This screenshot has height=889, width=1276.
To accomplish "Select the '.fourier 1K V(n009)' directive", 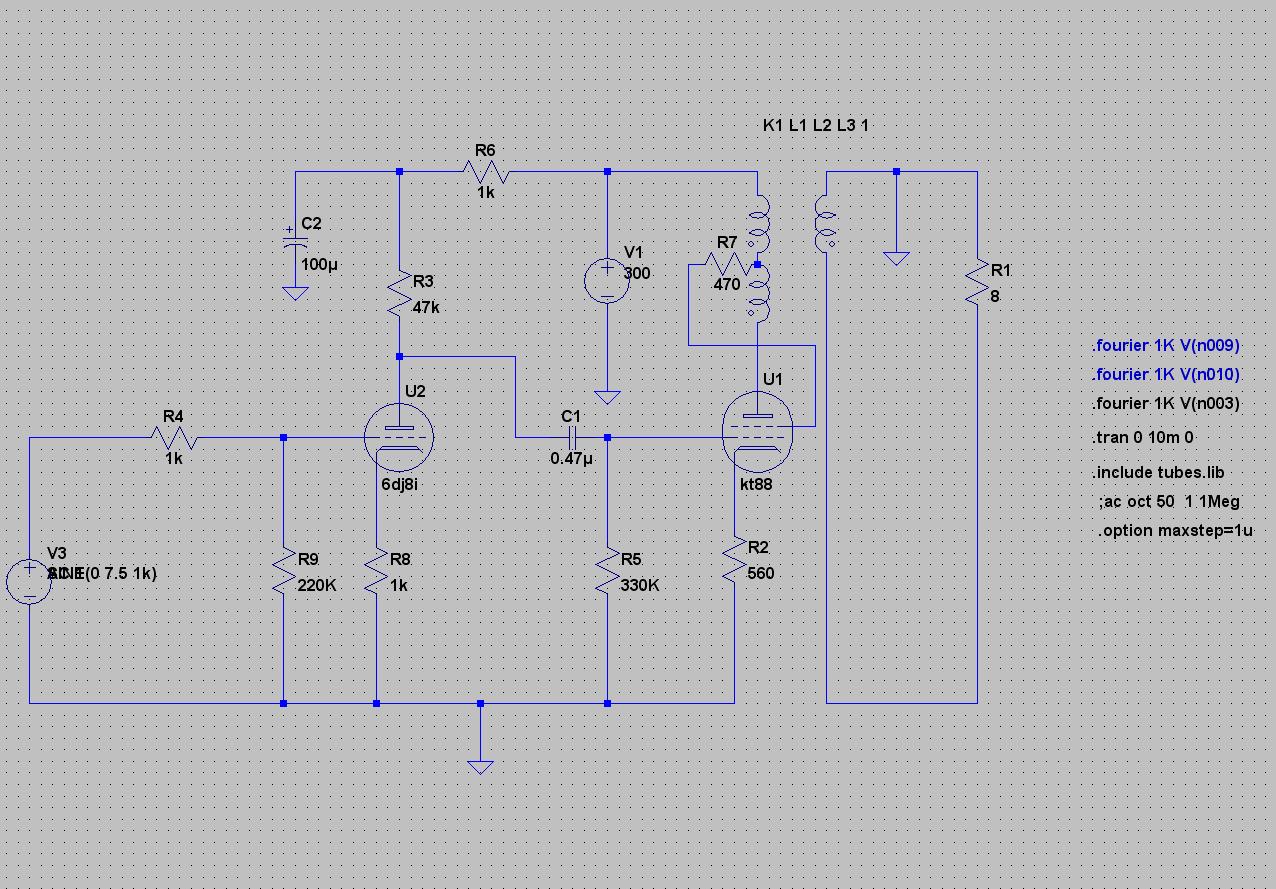I will (1166, 346).
